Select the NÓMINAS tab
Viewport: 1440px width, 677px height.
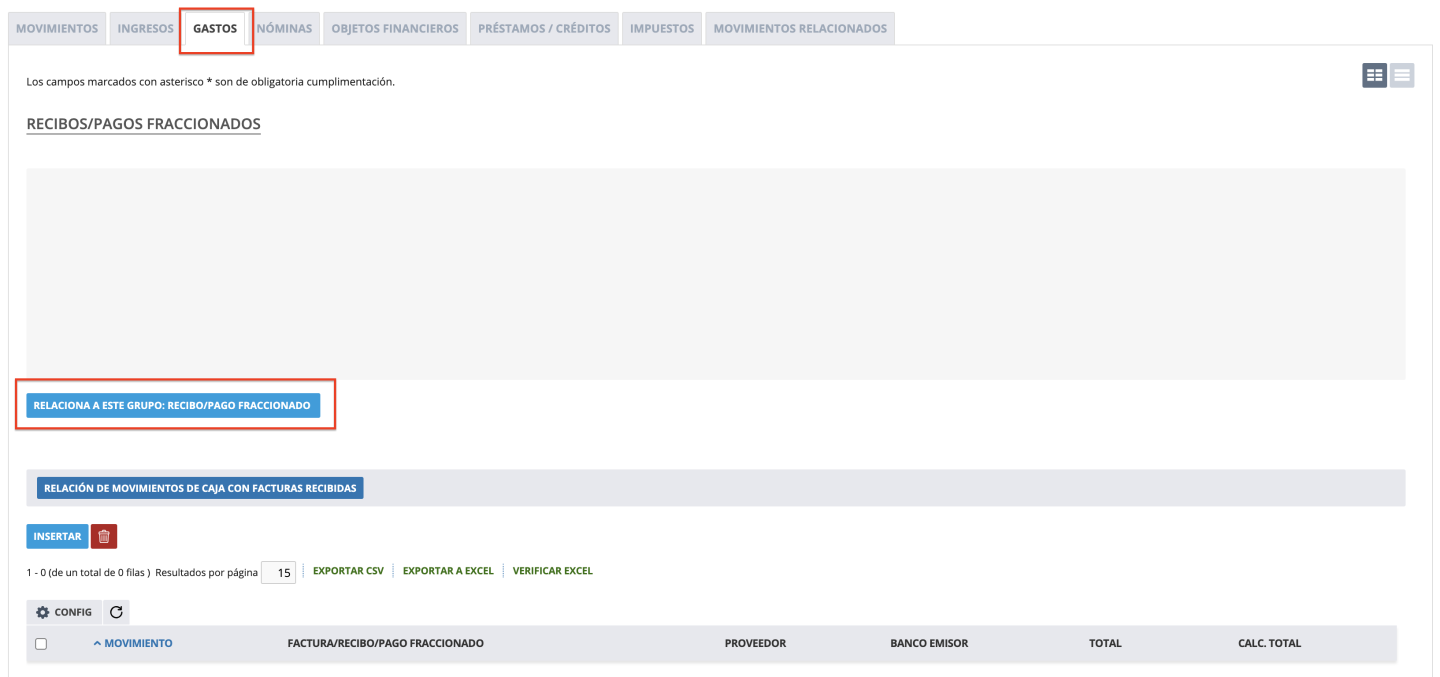[x=284, y=29]
